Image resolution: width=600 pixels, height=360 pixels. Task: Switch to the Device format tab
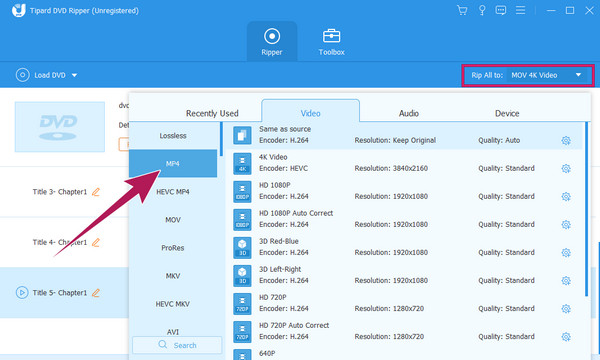pyautogui.click(x=507, y=113)
